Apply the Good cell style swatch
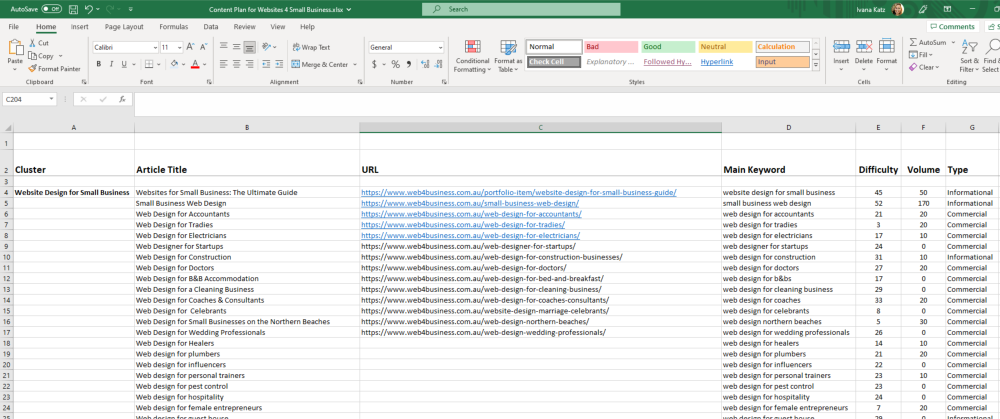Viewport: 1000px width, 419px height. point(667,47)
